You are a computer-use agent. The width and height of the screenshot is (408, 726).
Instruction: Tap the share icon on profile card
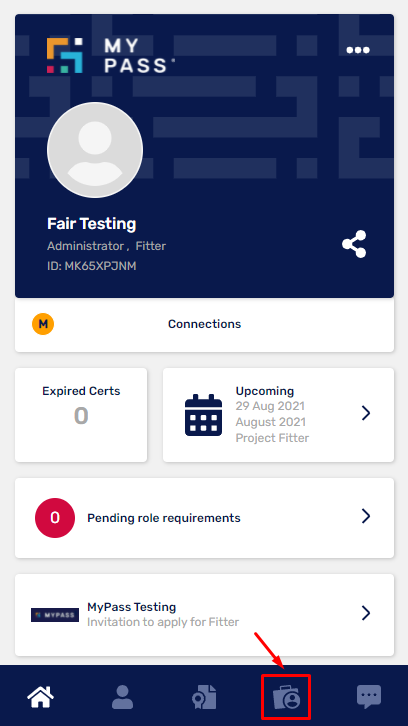coord(354,244)
